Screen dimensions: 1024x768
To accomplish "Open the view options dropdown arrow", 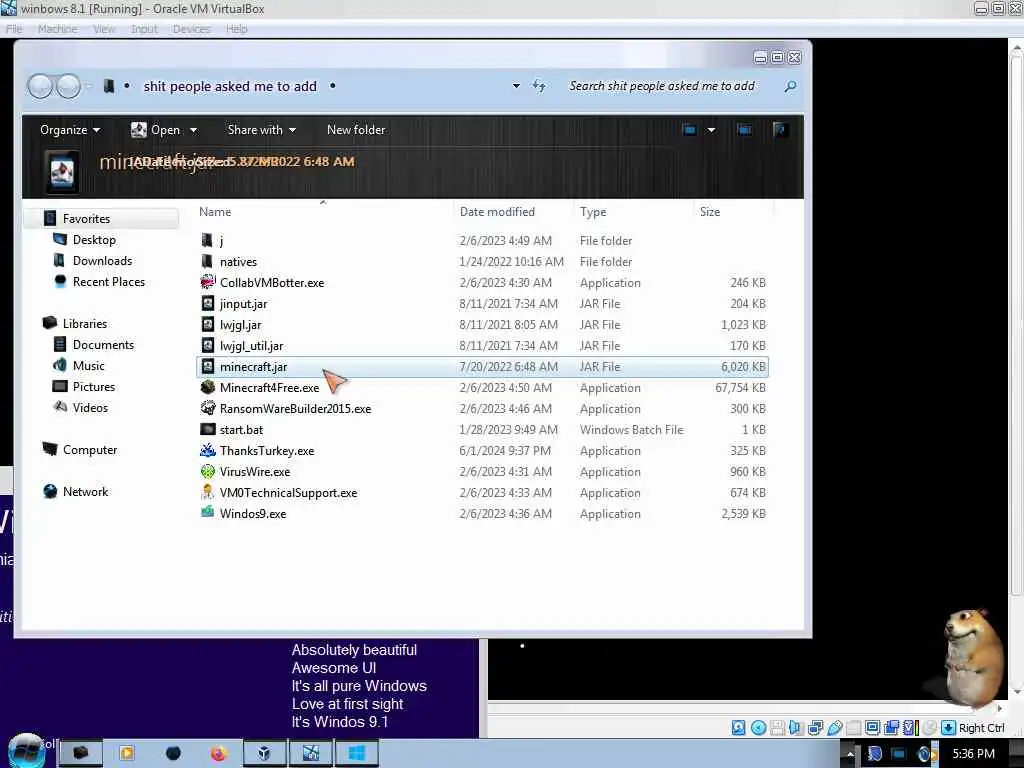I will (x=711, y=129).
